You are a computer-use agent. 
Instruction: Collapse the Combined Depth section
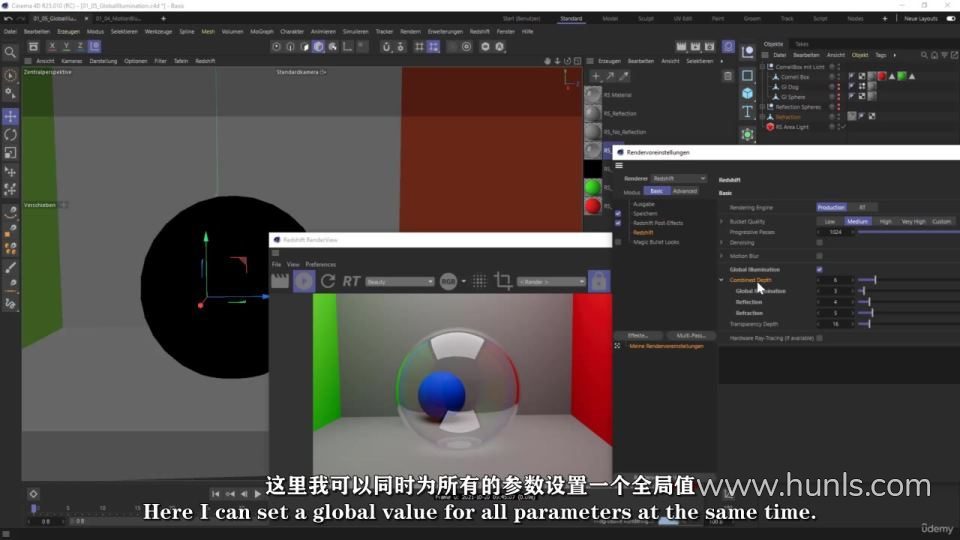coord(721,280)
